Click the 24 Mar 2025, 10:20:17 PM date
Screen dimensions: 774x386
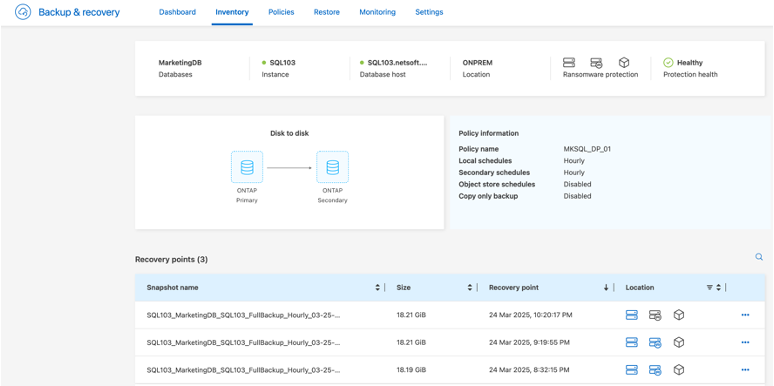click(531, 315)
